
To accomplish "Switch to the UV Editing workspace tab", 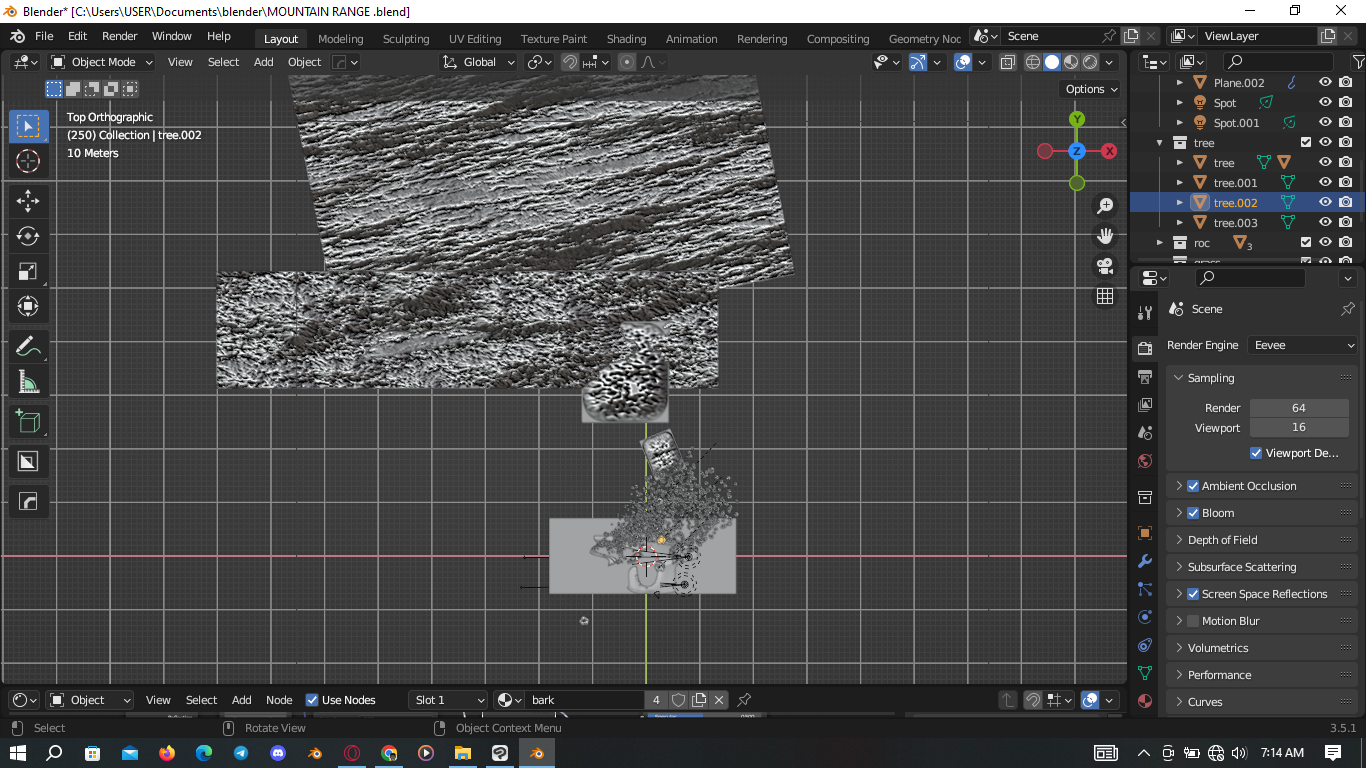I will pos(475,39).
